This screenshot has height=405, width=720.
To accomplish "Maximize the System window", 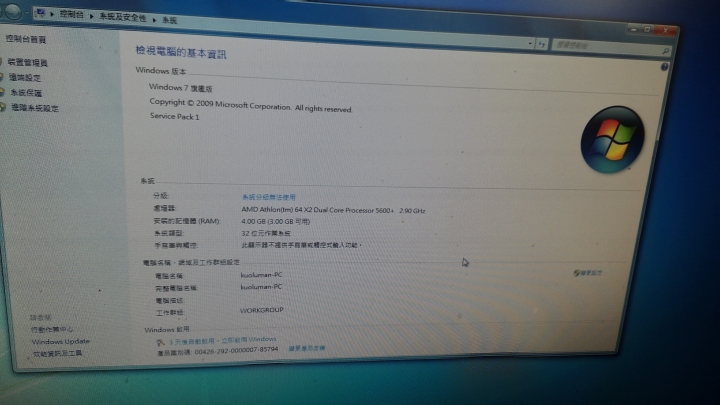I will pyautogui.click(x=647, y=30).
